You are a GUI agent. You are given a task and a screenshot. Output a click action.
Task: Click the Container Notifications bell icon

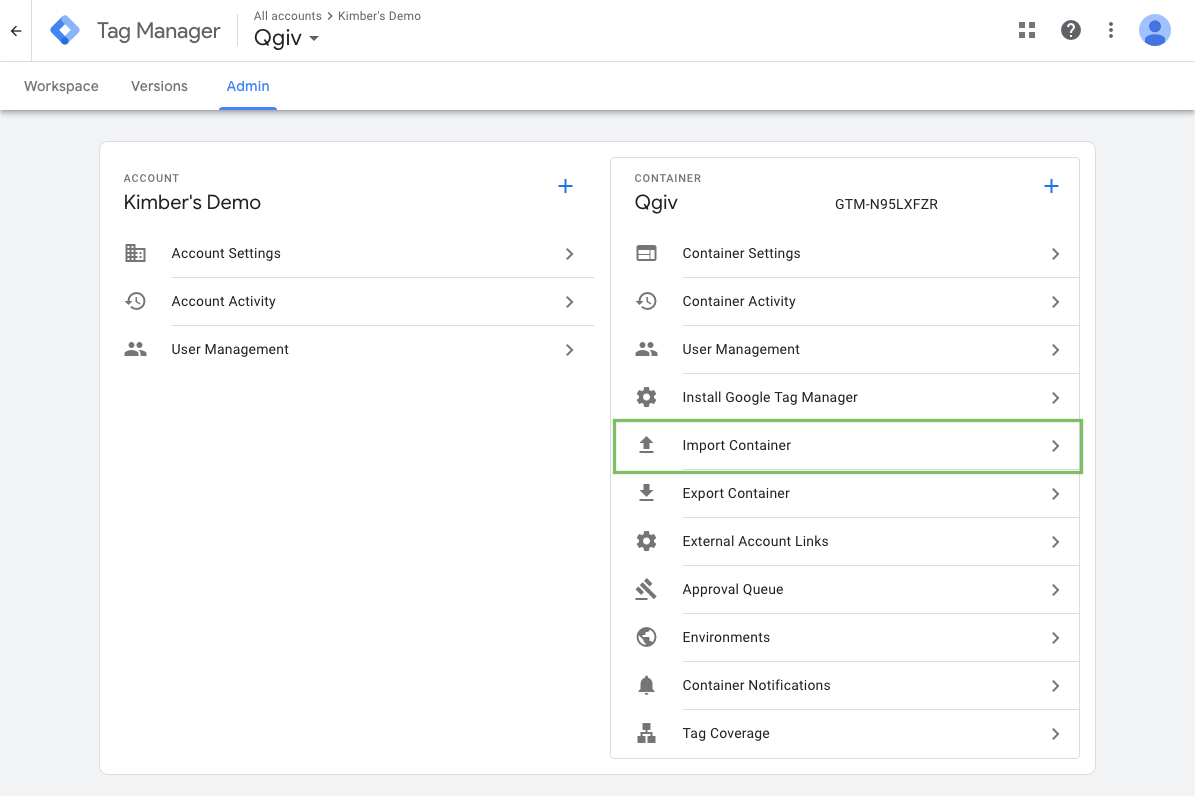(x=646, y=685)
